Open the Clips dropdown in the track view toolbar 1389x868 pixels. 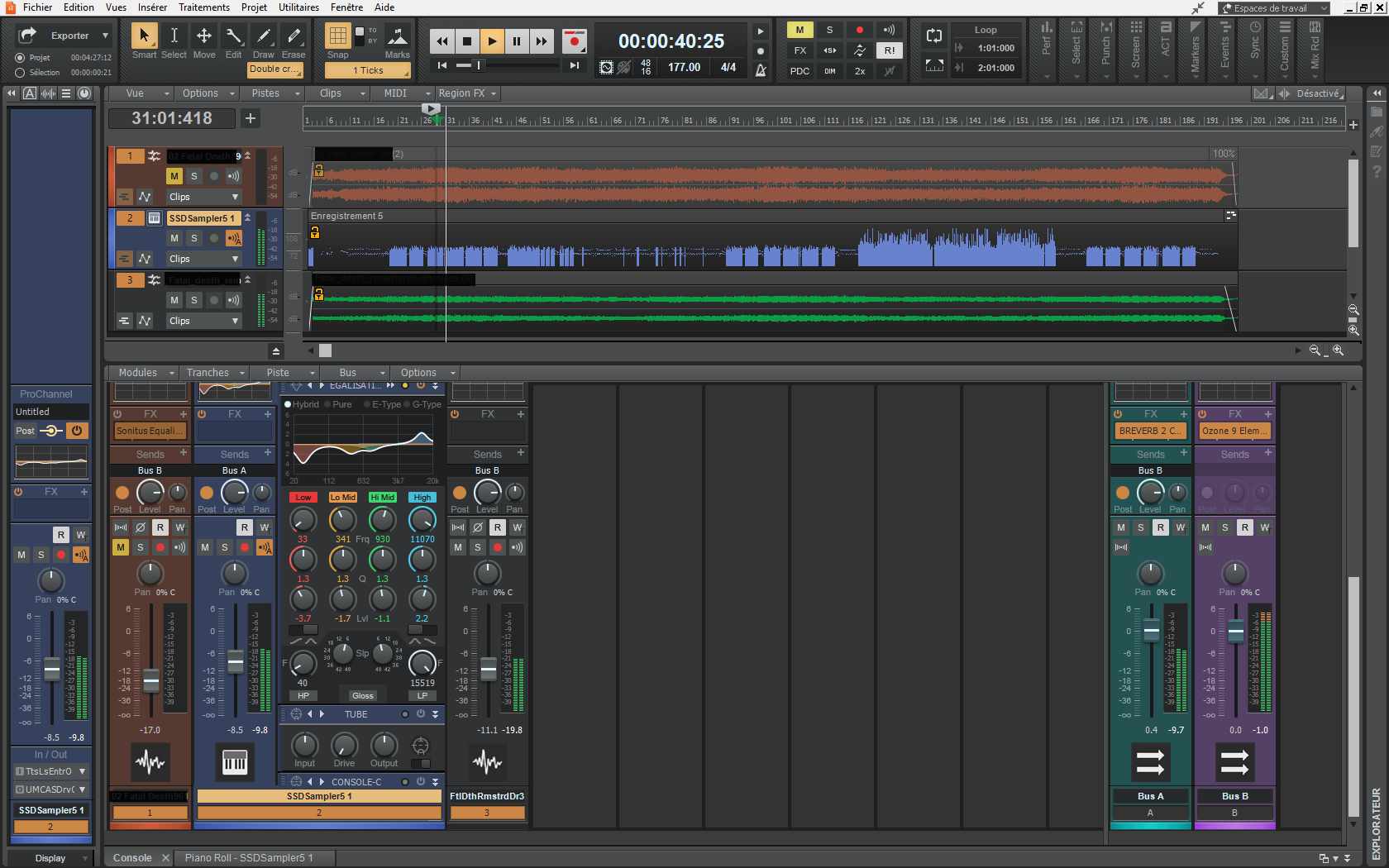[x=337, y=93]
